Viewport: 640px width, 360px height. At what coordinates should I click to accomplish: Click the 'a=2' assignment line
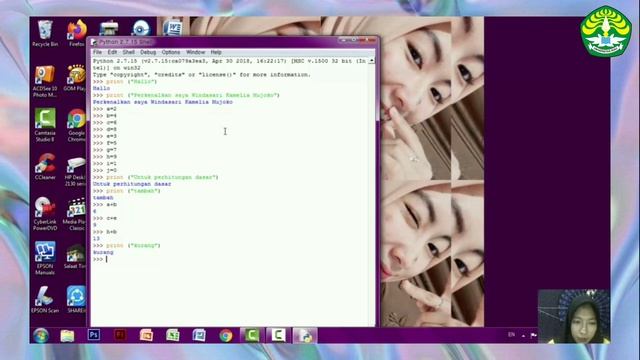pyautogui.click(x=104, y=109)
